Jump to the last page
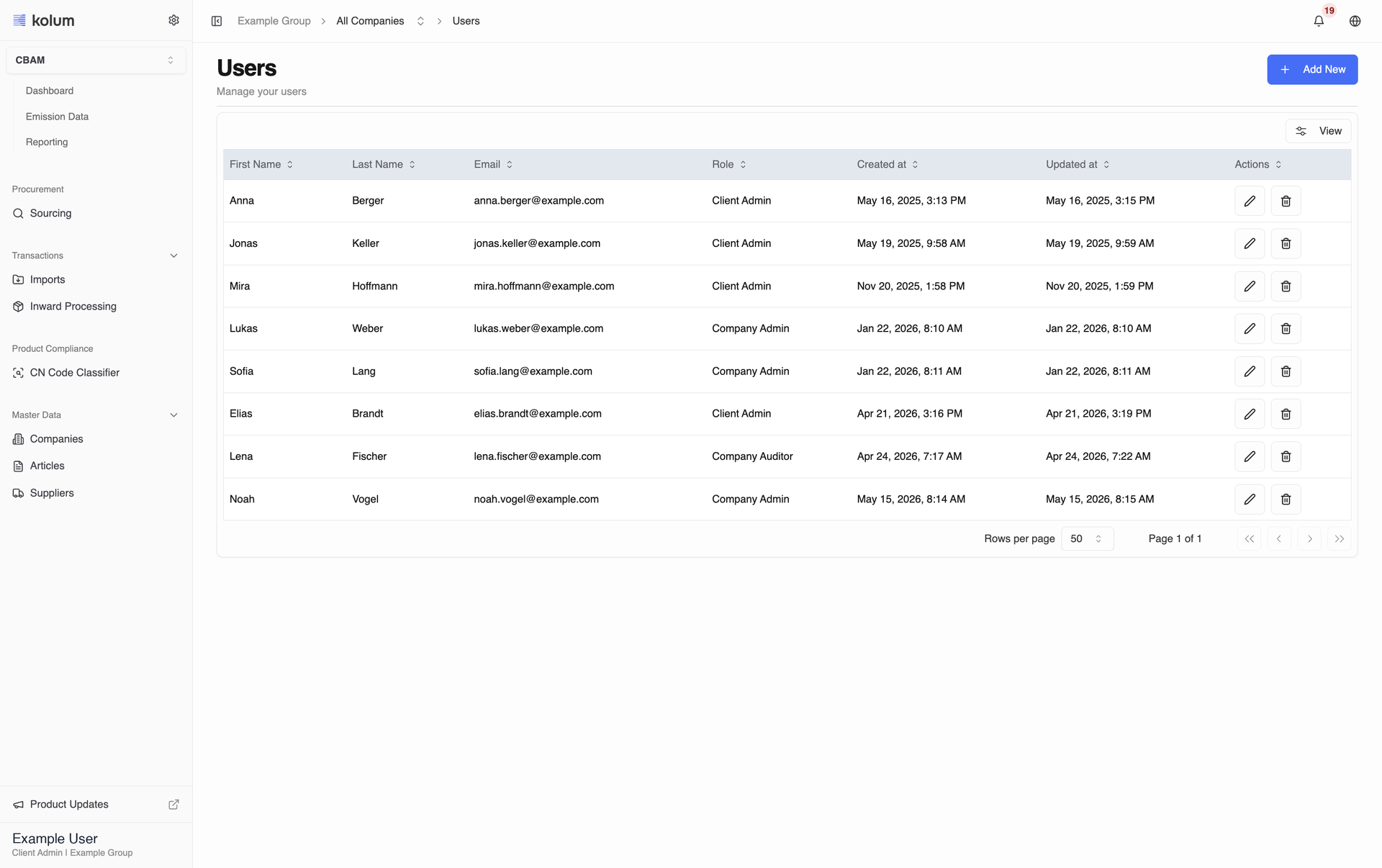The width and height of the screenshot is (1382, 868). pyautogui.click(x=1339, y=538)
